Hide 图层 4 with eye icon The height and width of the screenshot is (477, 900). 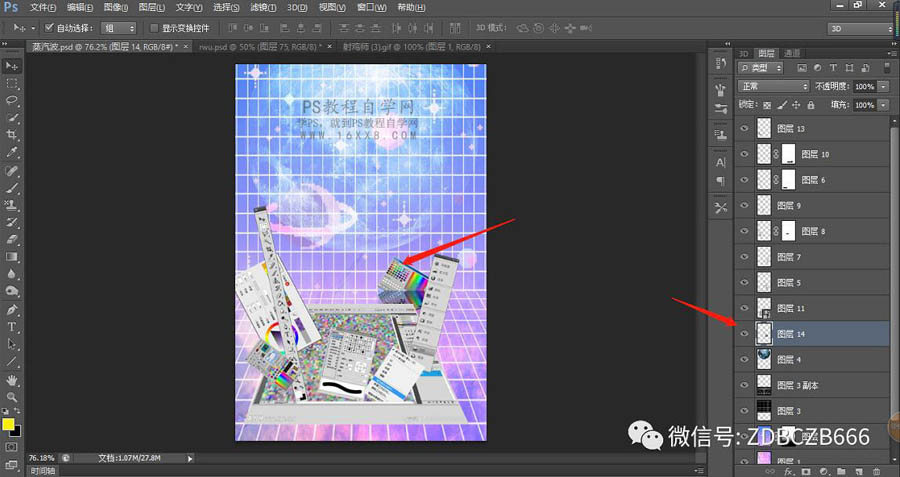744,359
